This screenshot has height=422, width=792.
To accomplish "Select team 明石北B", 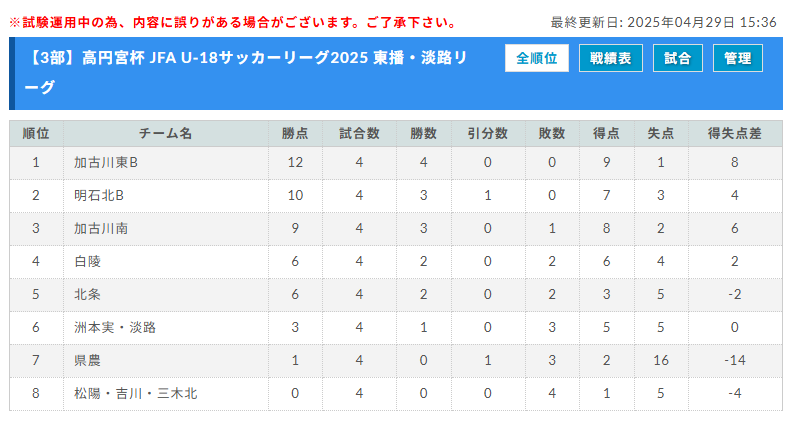I will [x=99, y=195].
